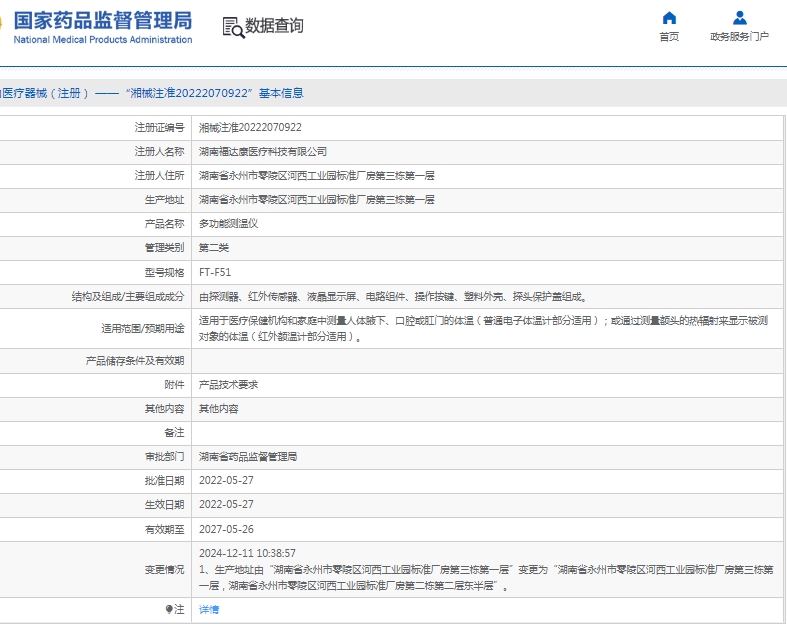Select change timestamp 2024-12-11 10:38:57

point(247,553)
